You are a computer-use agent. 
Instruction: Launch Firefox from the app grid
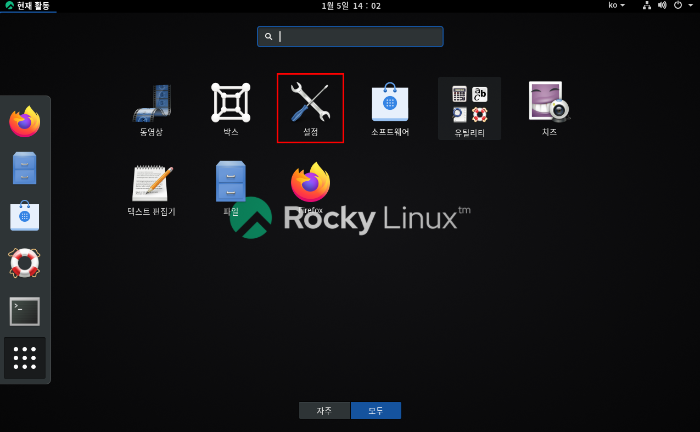pos(310,187)
